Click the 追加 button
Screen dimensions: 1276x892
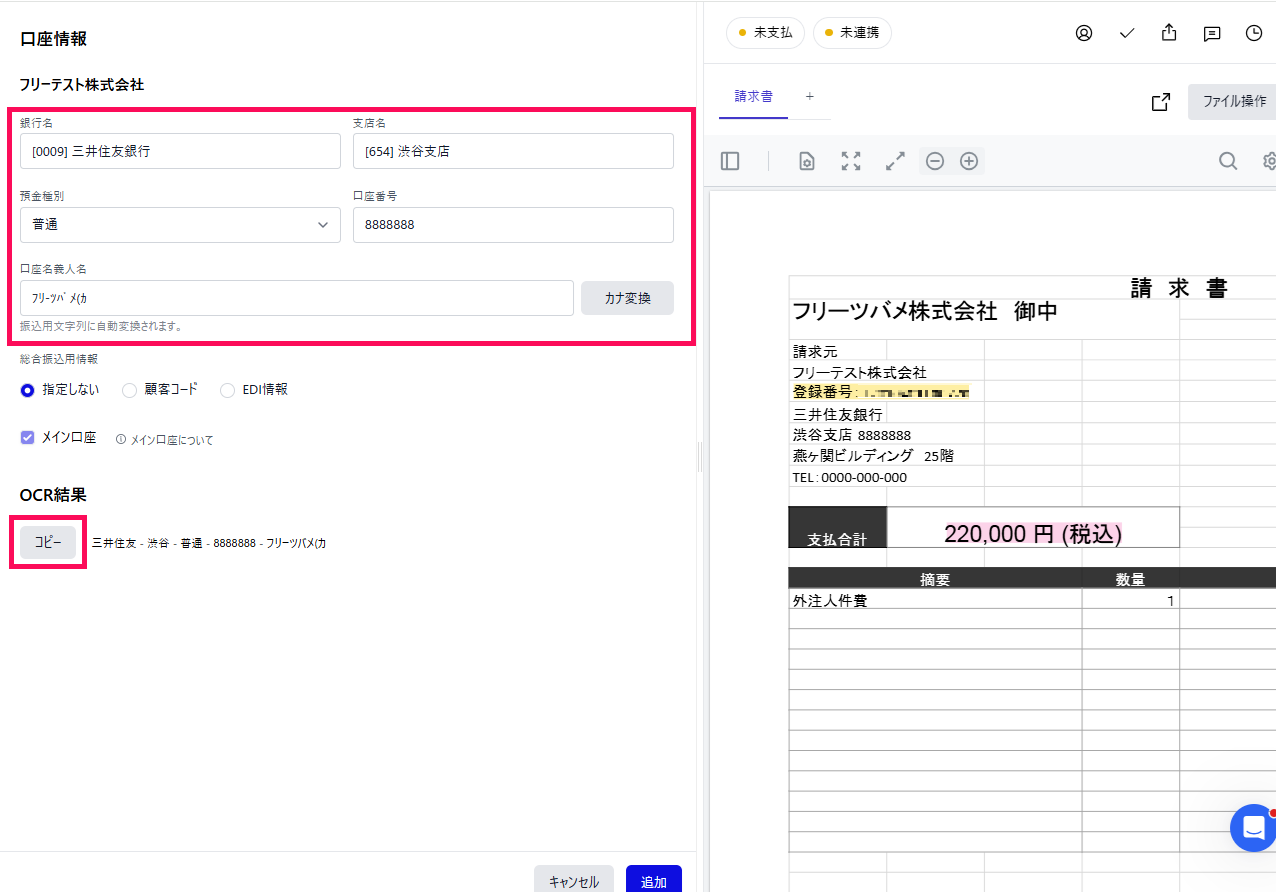click(654, 881)
